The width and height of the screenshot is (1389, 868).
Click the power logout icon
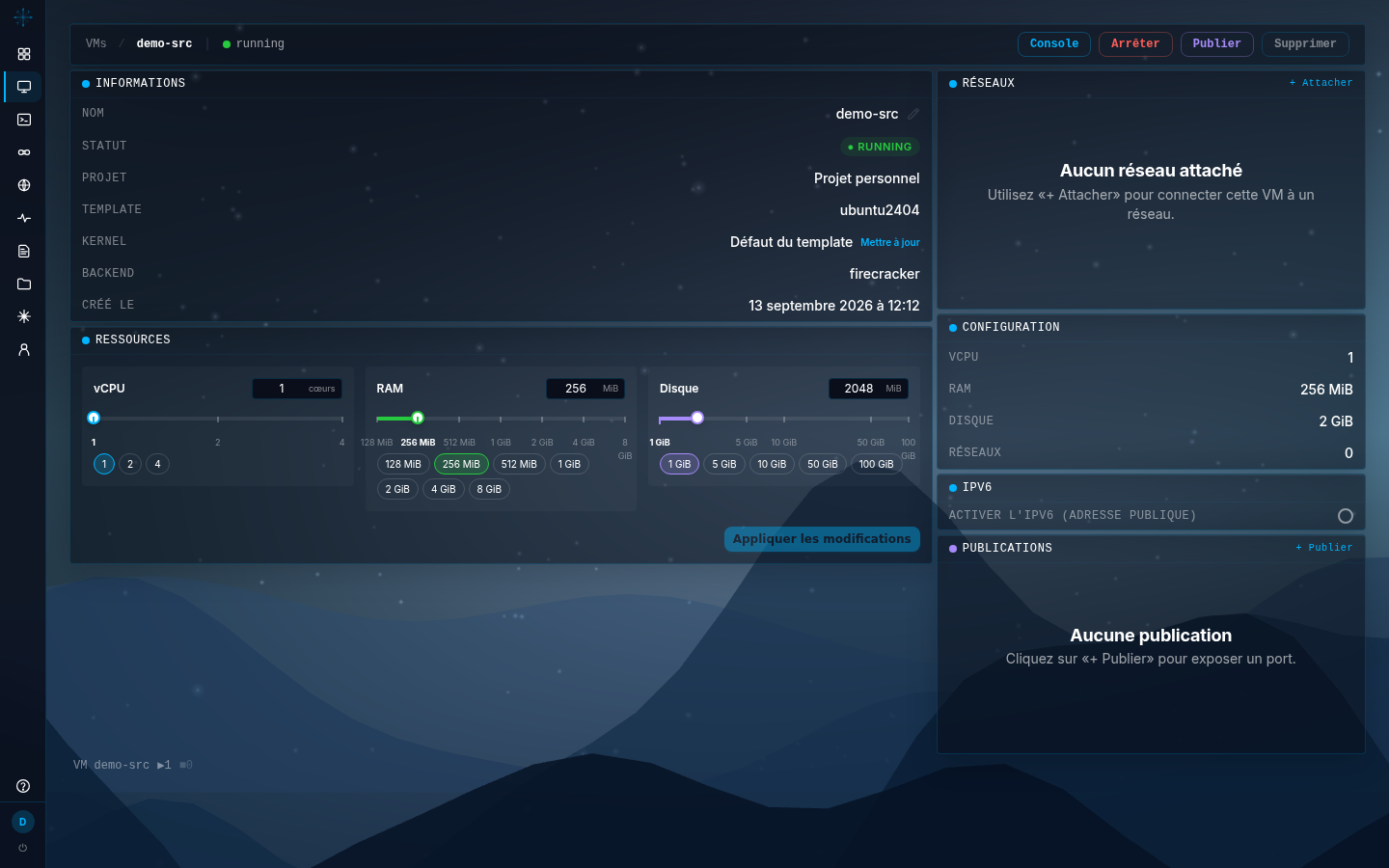23,848
